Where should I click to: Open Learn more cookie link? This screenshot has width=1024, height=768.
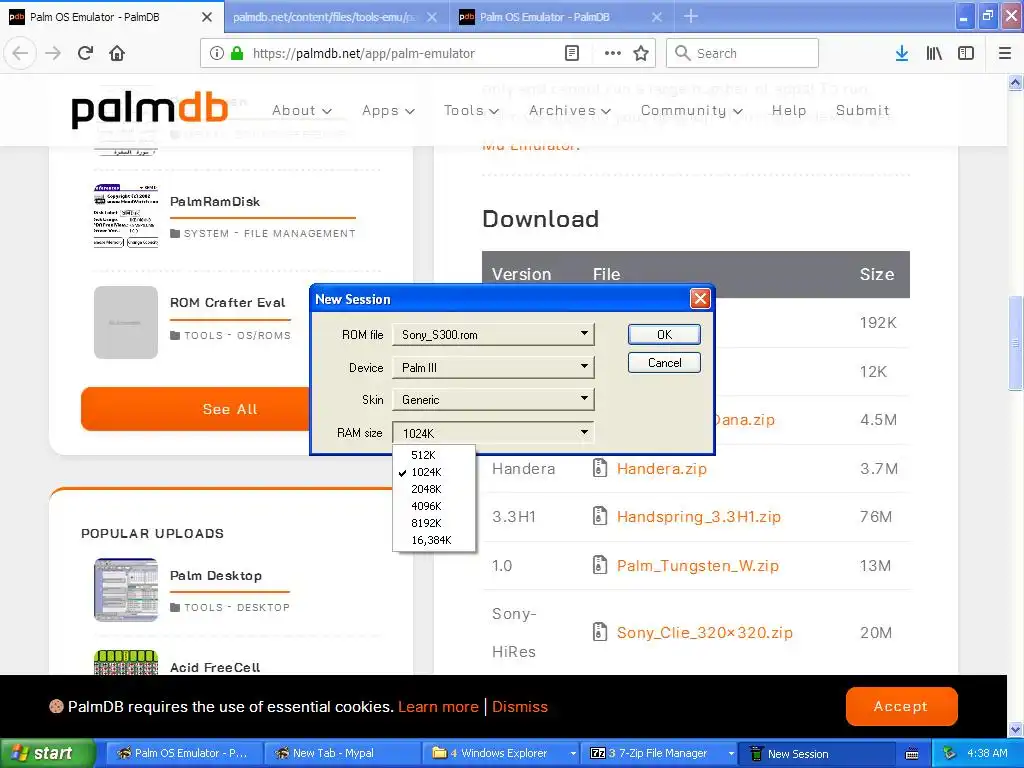pos(438,707)
